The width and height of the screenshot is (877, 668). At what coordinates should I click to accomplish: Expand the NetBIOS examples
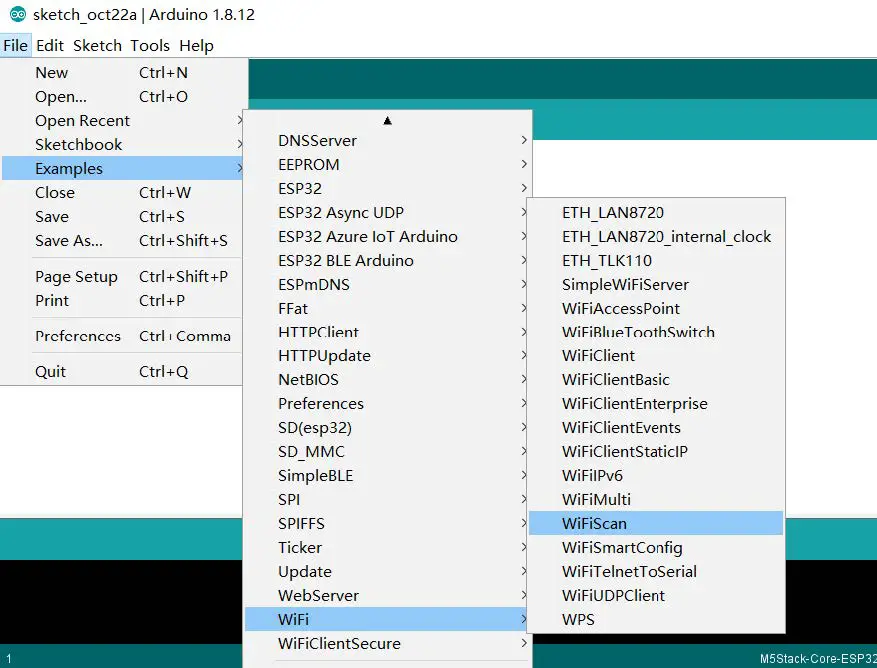pyautogui.click(x=388, y=380)
